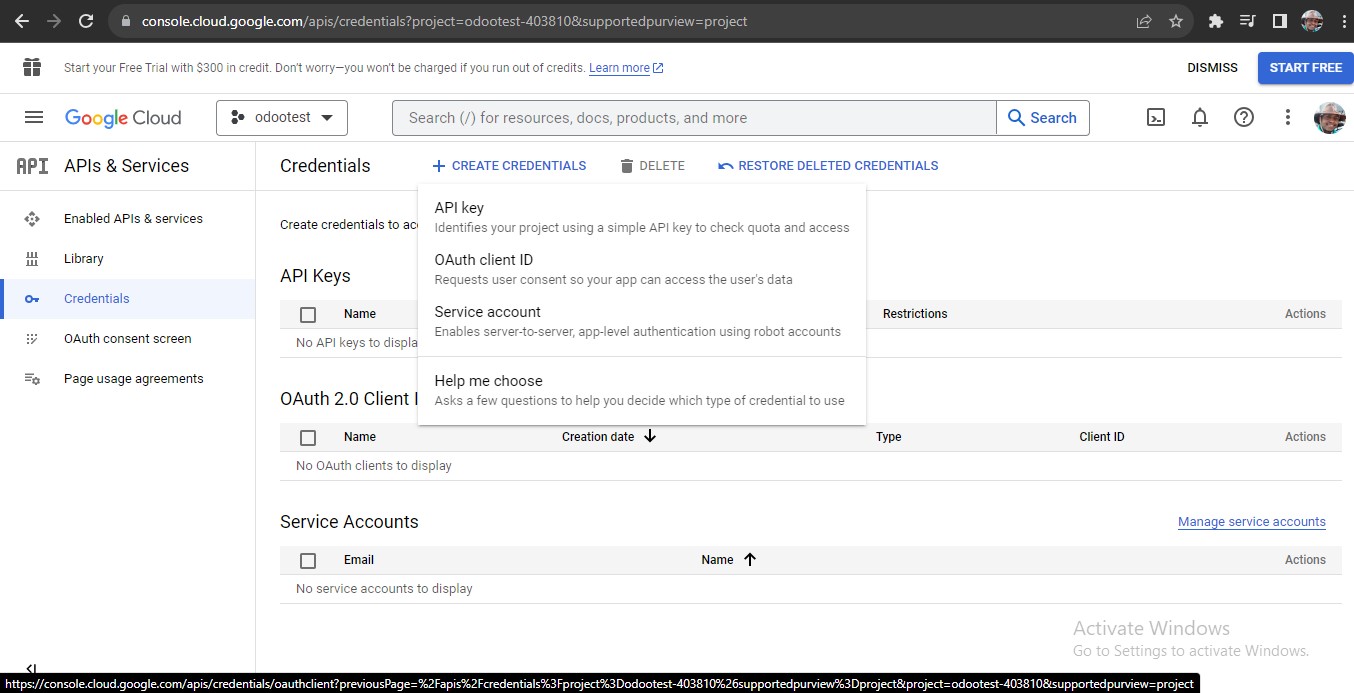
Task: Choose Help me choose menu option
Action: (x=642, y=390)
